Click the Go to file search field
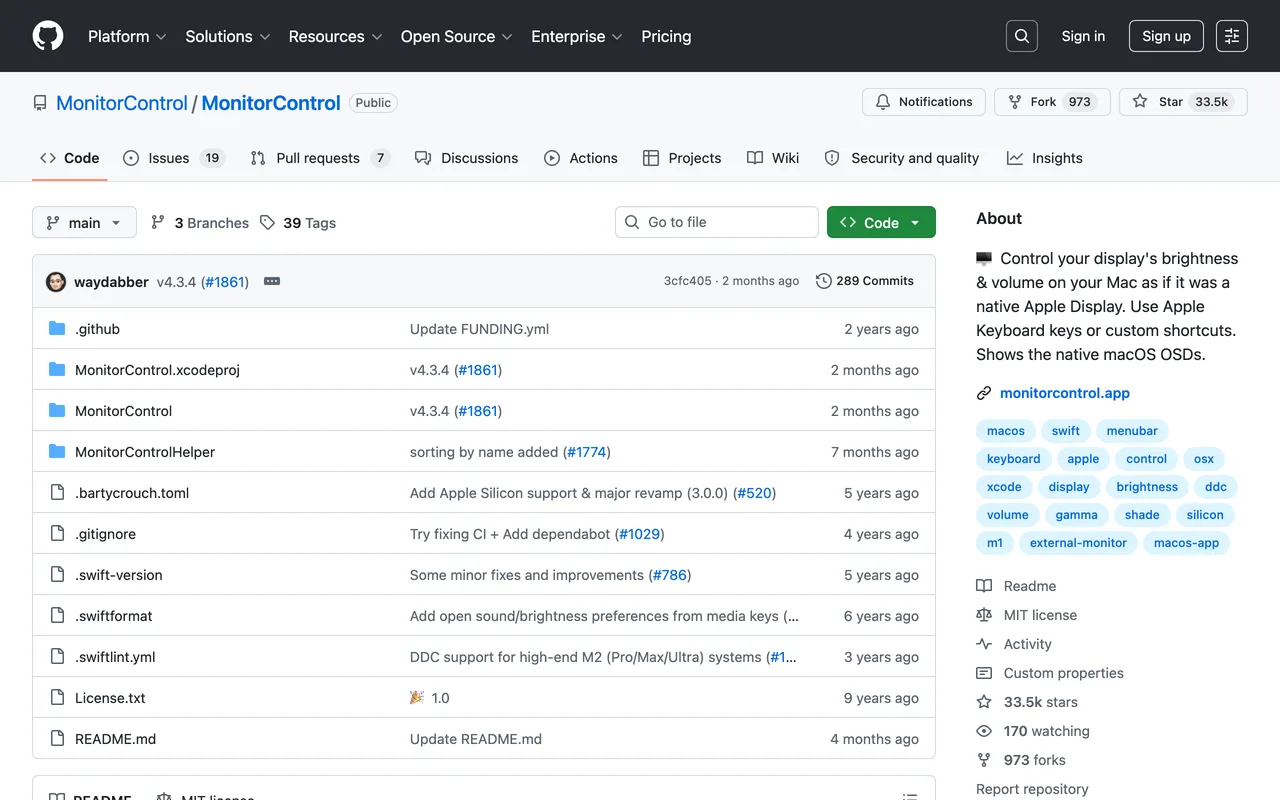1280x800 pixels. point(717,222)
